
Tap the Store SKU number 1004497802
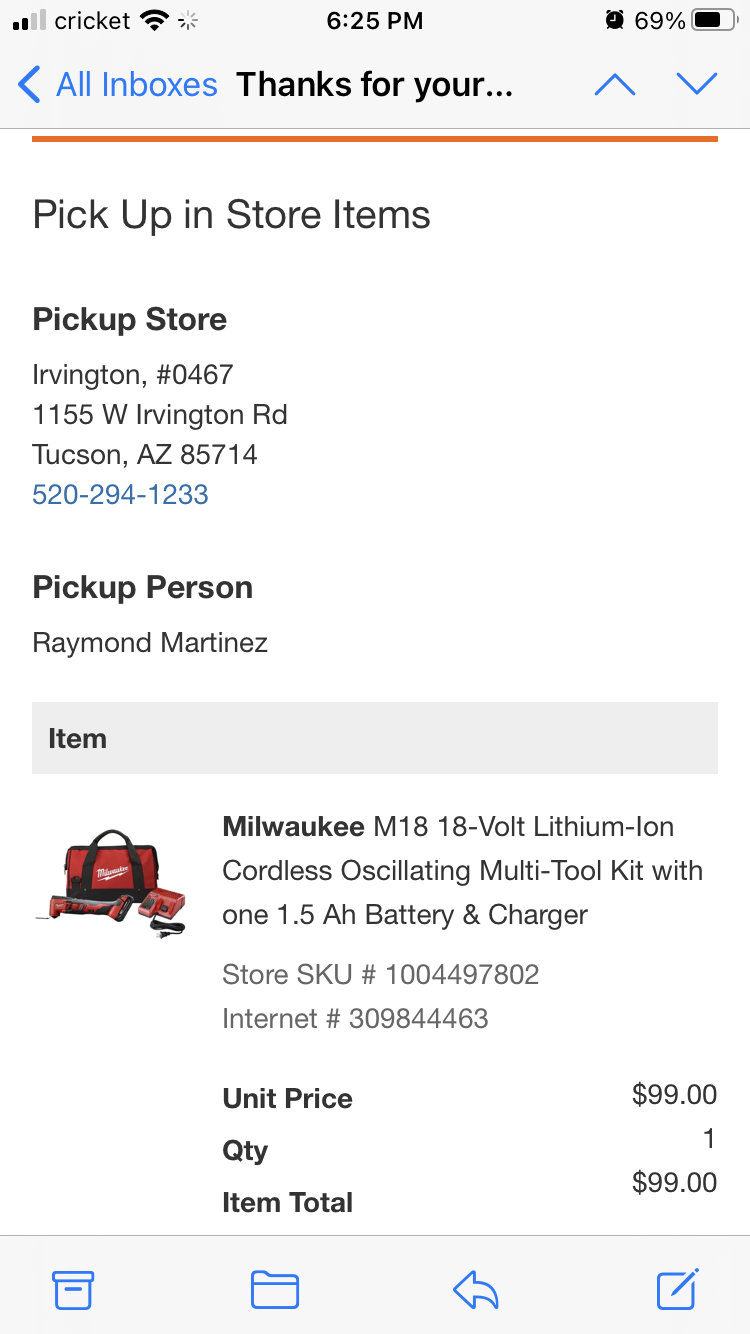(x=380, y=974)
